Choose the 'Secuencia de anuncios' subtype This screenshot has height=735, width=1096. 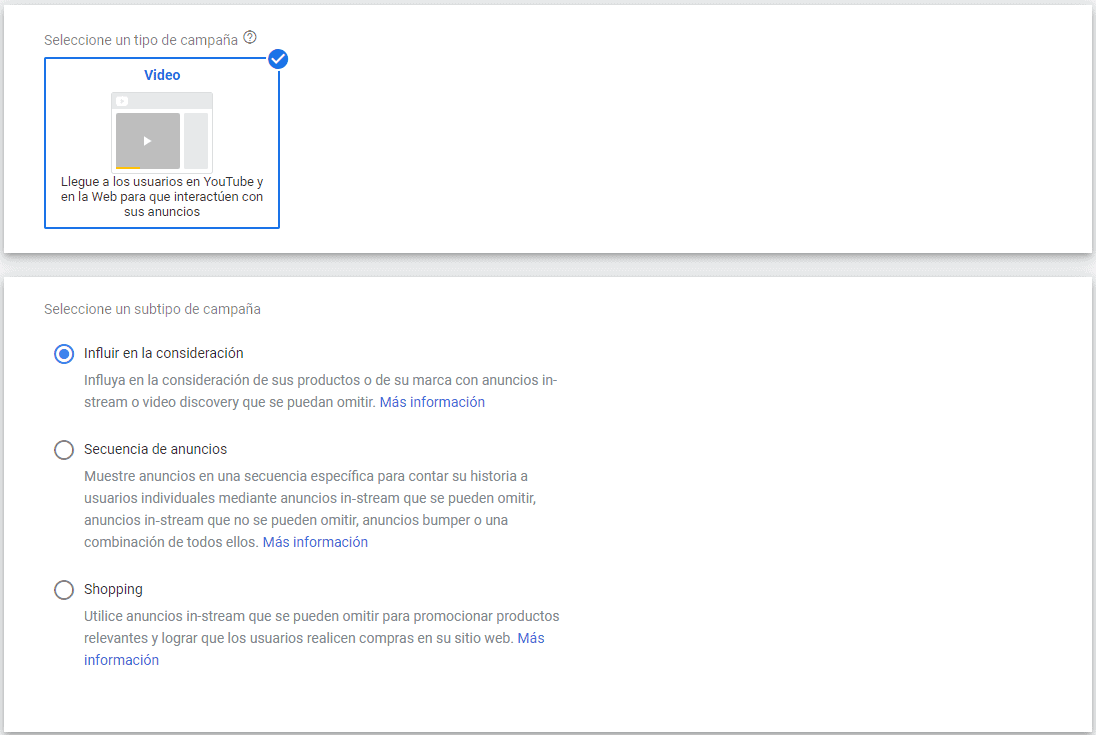click(63, 449)
